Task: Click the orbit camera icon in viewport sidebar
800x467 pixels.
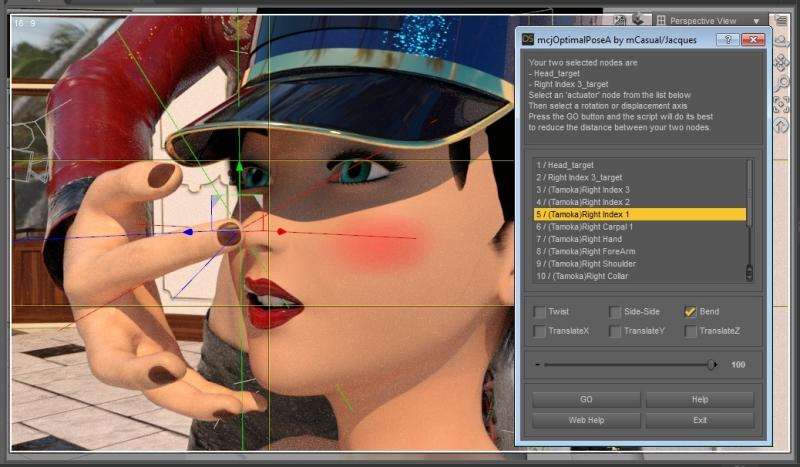Action: pos(781,41)
